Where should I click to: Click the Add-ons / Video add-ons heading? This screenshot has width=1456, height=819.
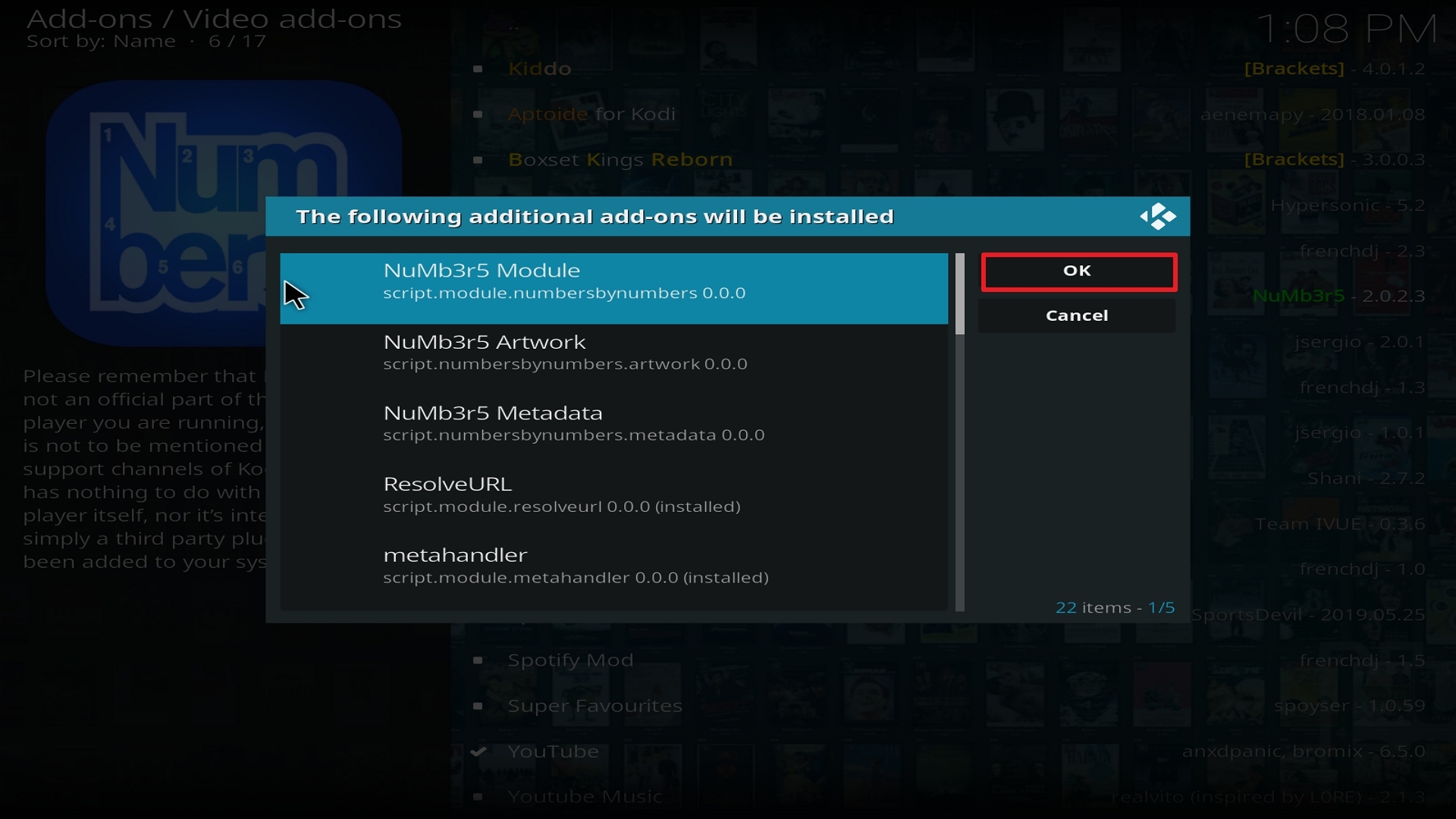[214, 19]
